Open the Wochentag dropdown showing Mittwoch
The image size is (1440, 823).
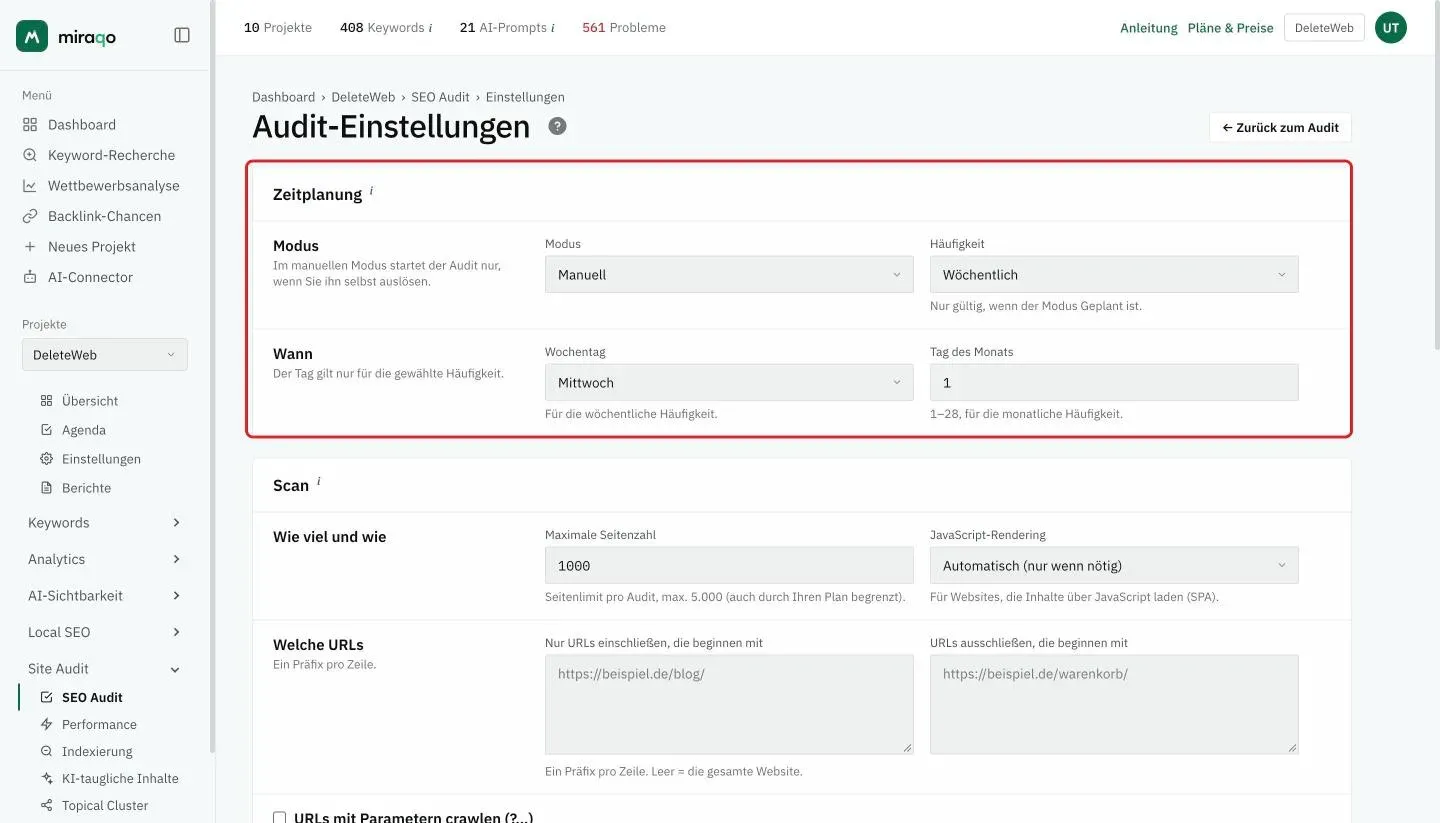click(729, 382)
